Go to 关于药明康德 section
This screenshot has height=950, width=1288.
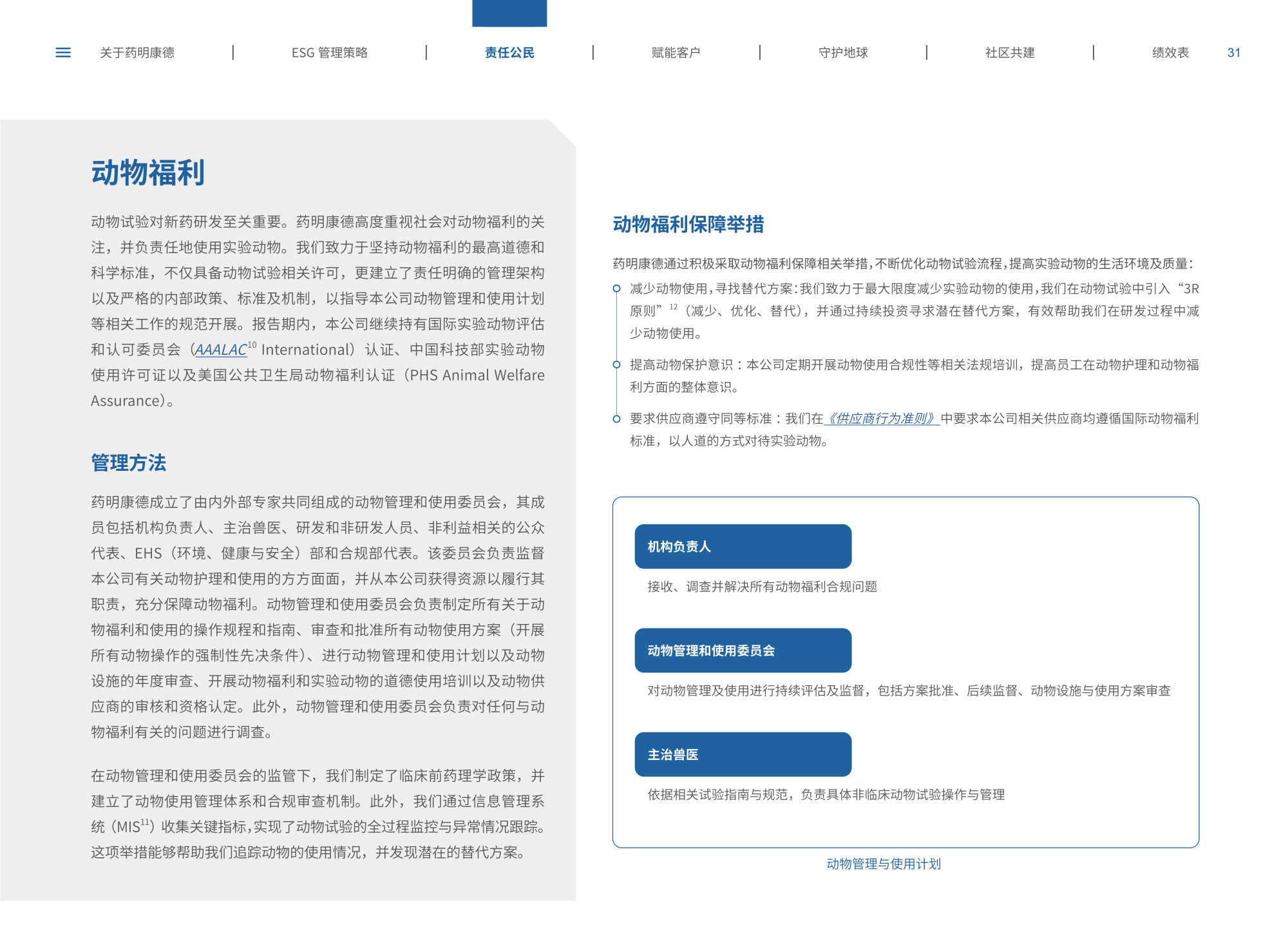[137, 53]
